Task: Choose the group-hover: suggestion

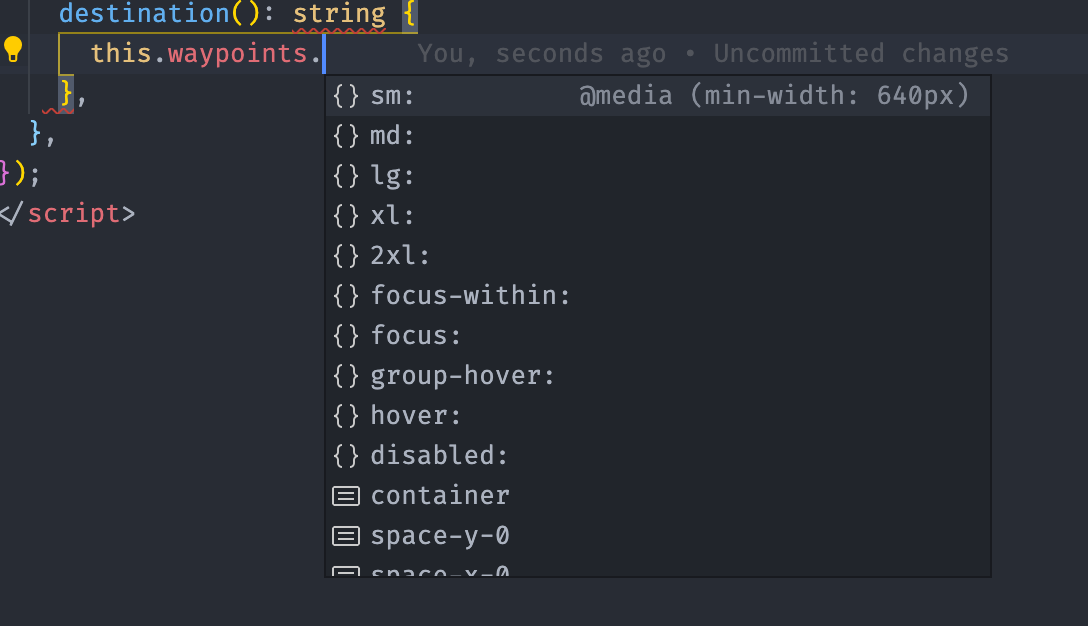Action: (x=658, y=376)
